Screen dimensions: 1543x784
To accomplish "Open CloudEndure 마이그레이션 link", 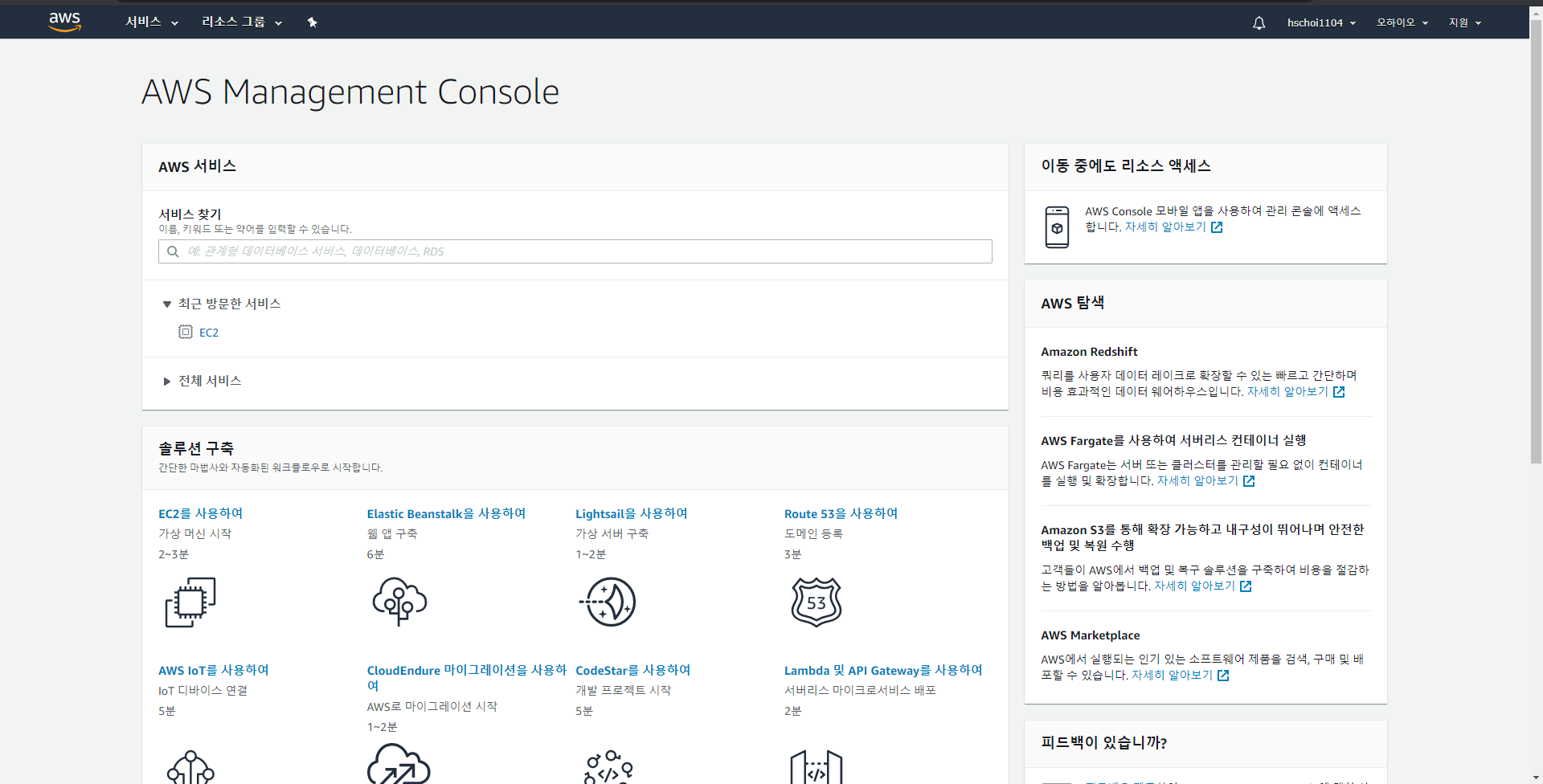I will tap(467, 677).
